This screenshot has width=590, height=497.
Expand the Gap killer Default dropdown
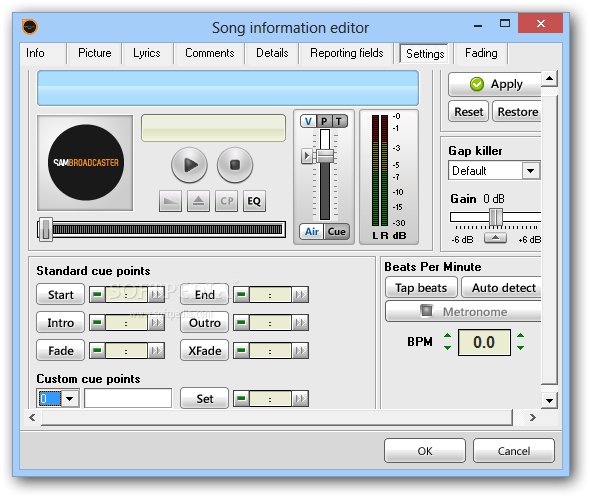coord(531,171)
